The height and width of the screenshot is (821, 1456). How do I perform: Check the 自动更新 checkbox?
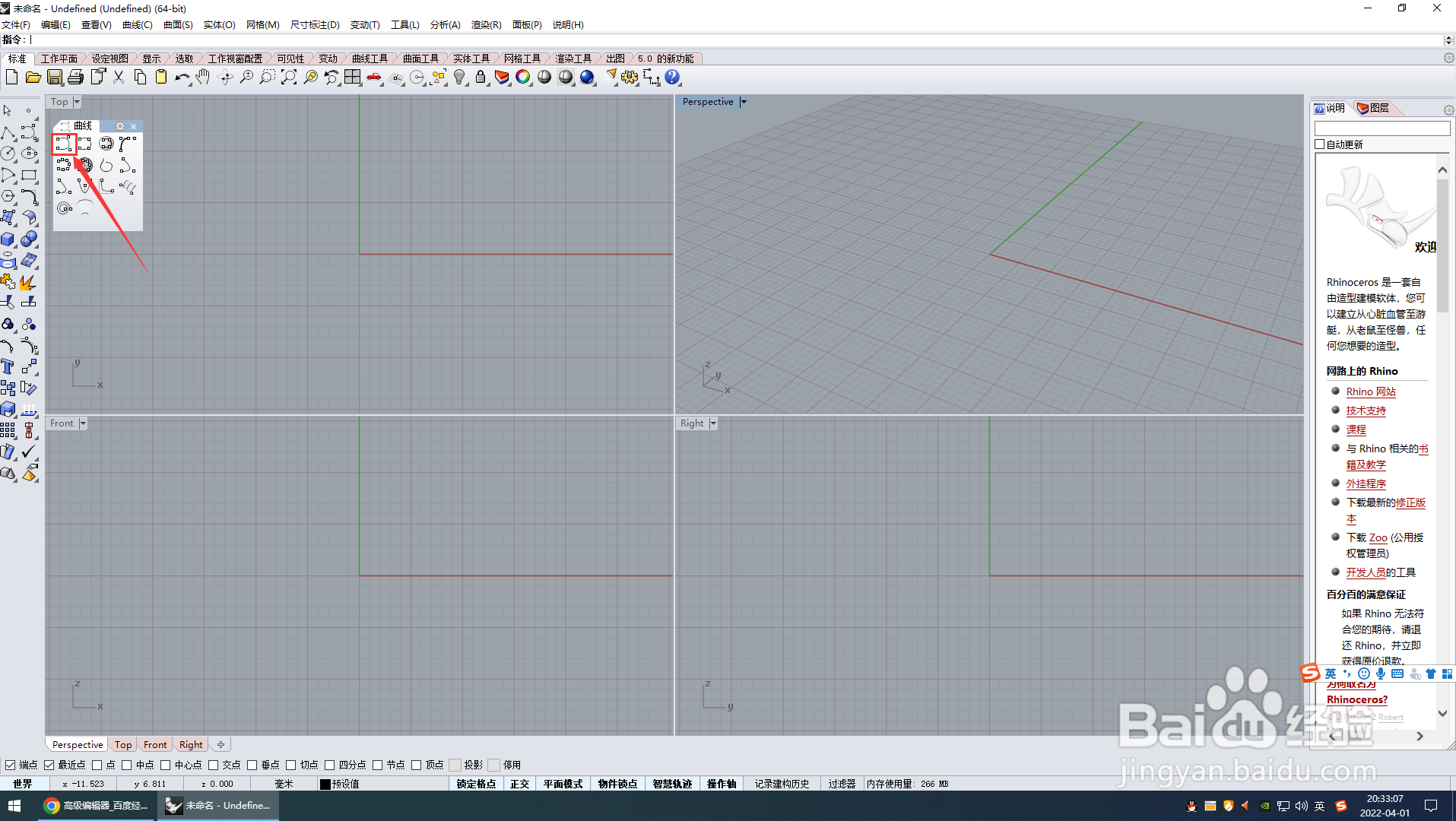click(x=1320, y=144)
